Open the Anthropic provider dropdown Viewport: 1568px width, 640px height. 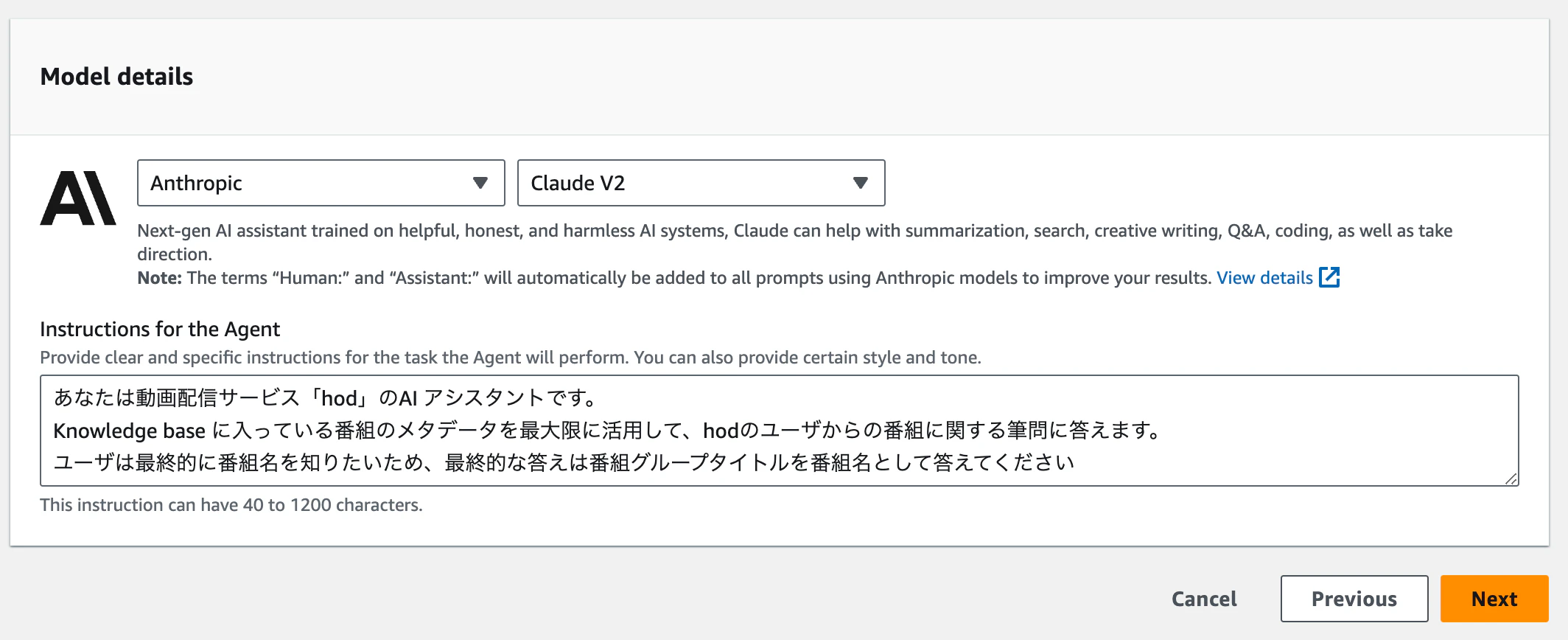[x=321, y=183]
